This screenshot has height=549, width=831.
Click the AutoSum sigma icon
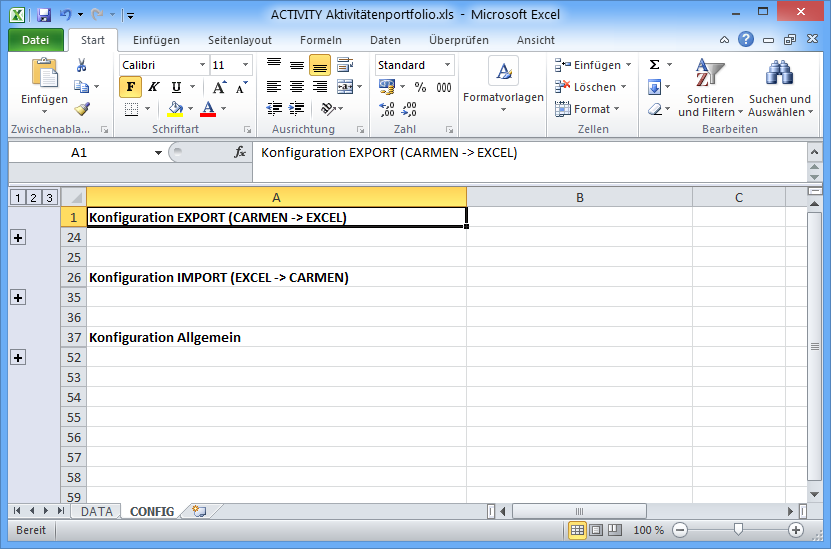(x=654, y=65)
